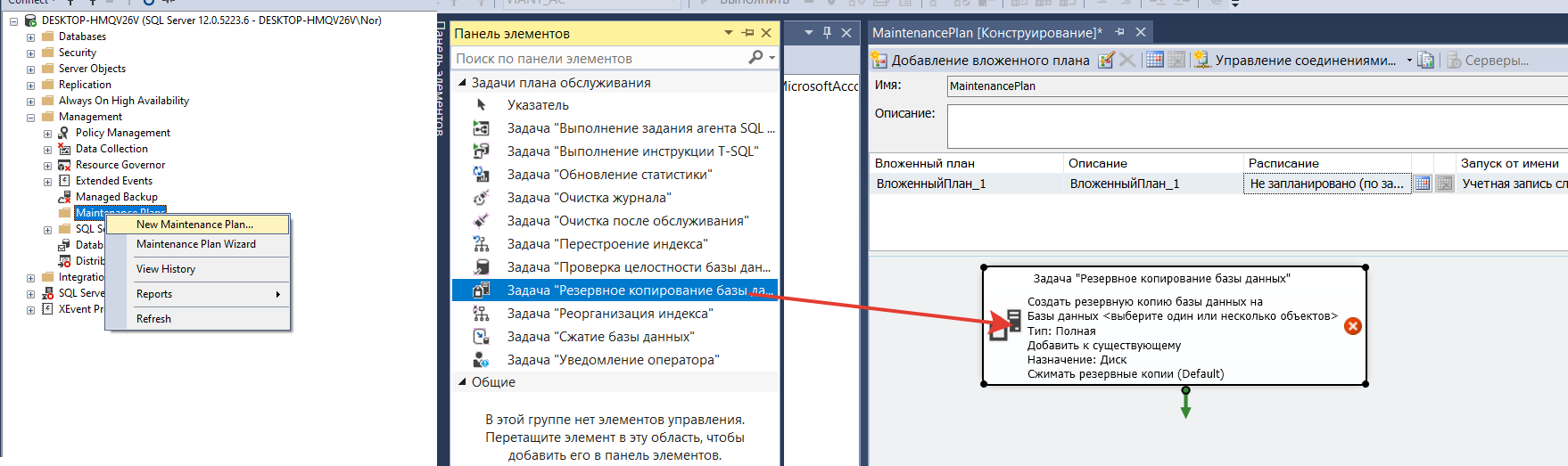This screenshot has width=1568, height=466.
Task: Click the Update Statistics task icon
Action: coord(481,174)
